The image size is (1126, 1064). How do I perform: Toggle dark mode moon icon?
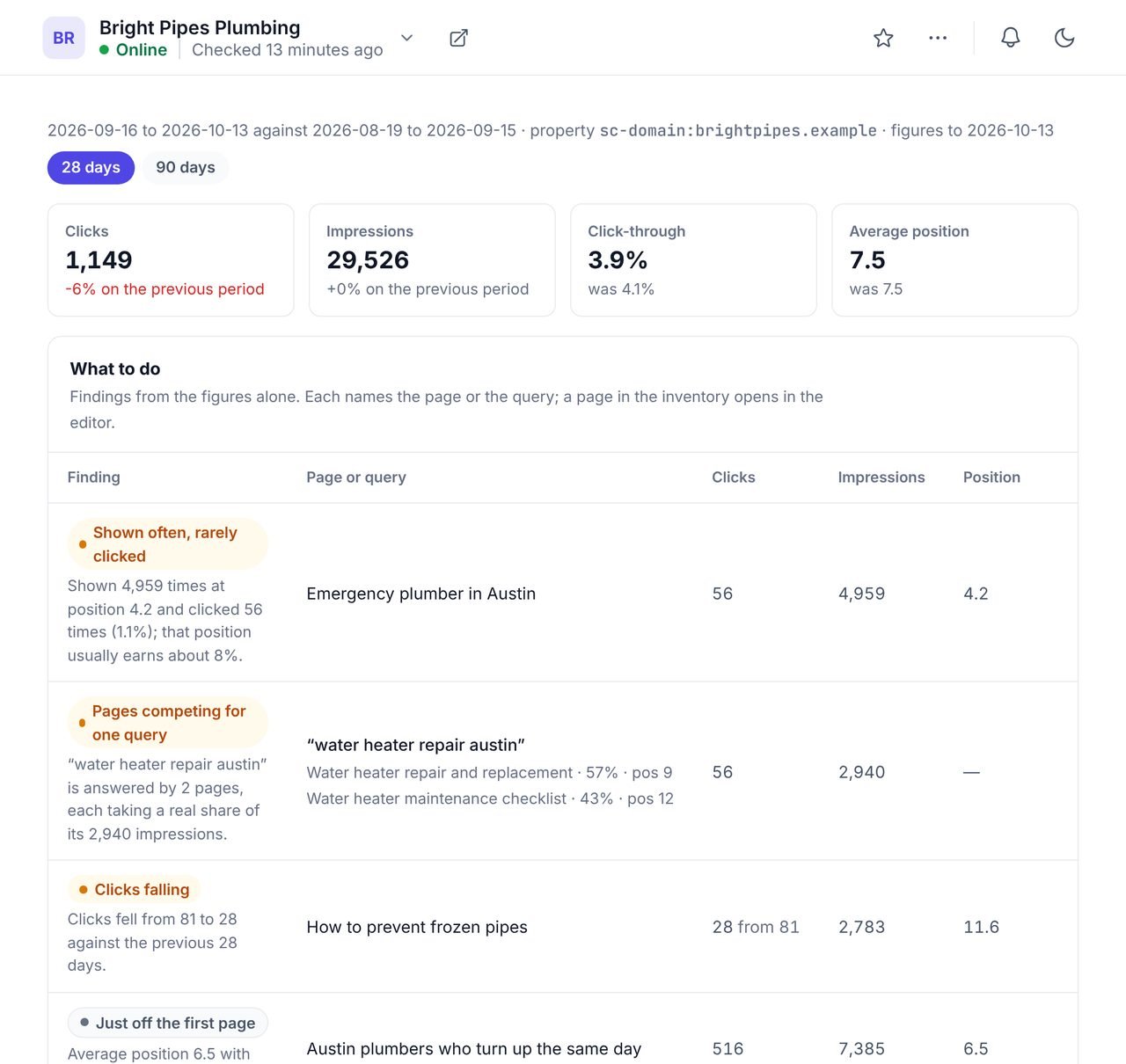(x=1064, y=38)
